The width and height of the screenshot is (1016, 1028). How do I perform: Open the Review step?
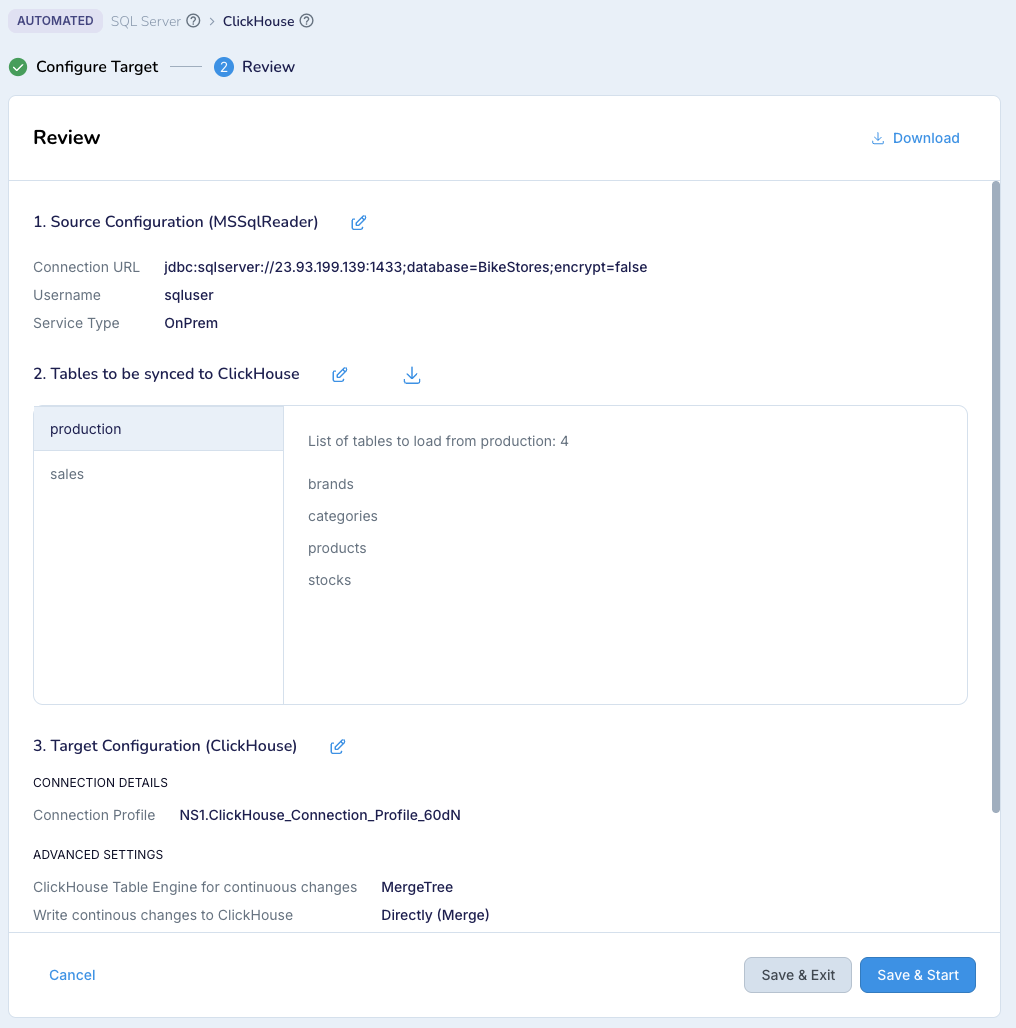[x=268, y=67]
